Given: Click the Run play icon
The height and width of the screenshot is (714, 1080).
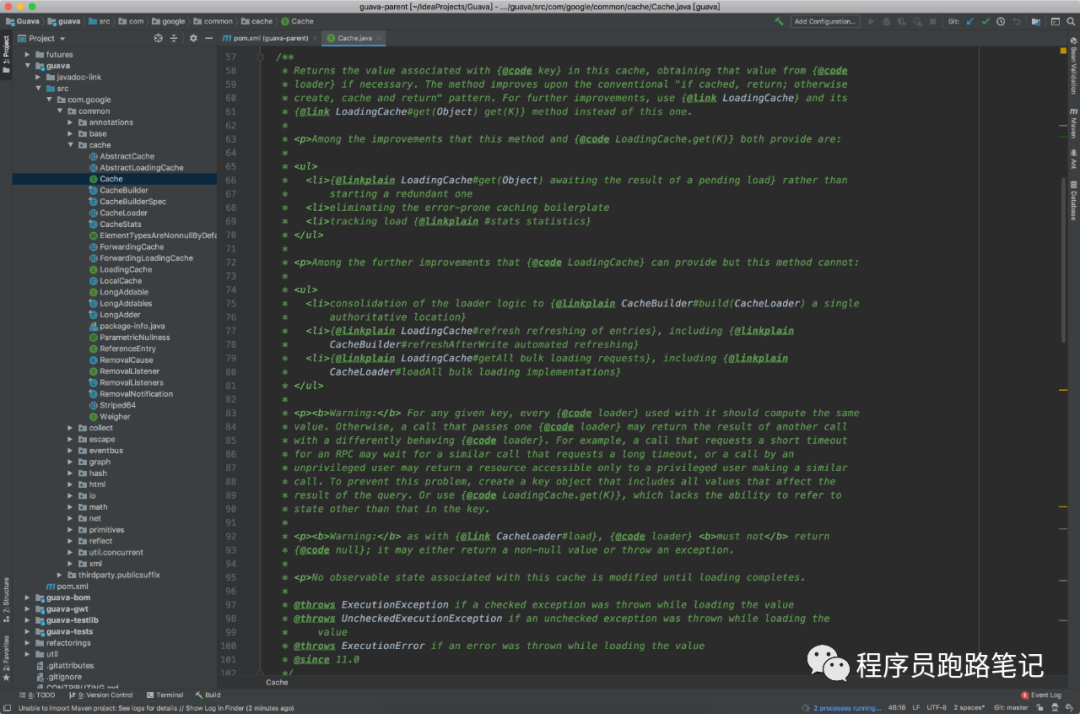Looking at the screenshot, I should coord(871,21).
